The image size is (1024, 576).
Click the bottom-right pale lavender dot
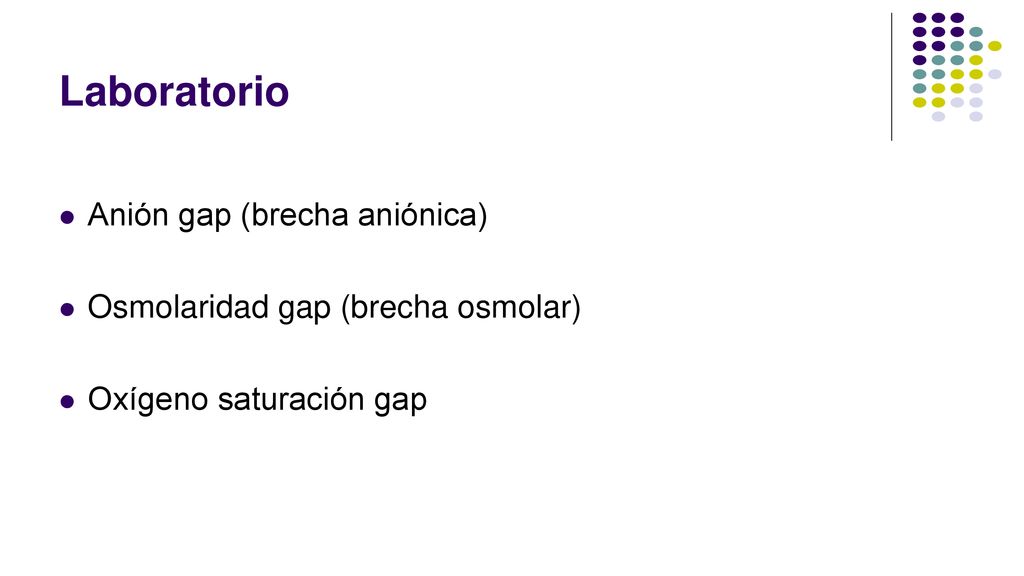[x=976, y=117]
